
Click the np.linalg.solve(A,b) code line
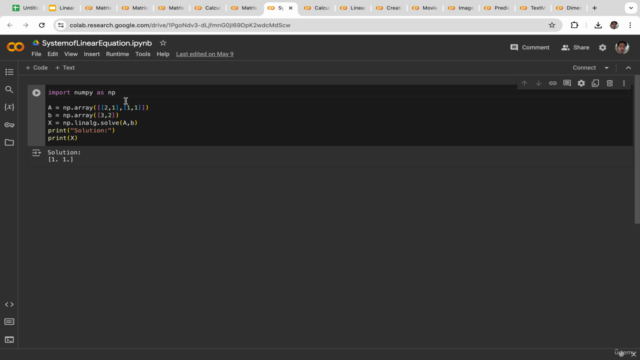pyautogui.click(x=93, y=123)
